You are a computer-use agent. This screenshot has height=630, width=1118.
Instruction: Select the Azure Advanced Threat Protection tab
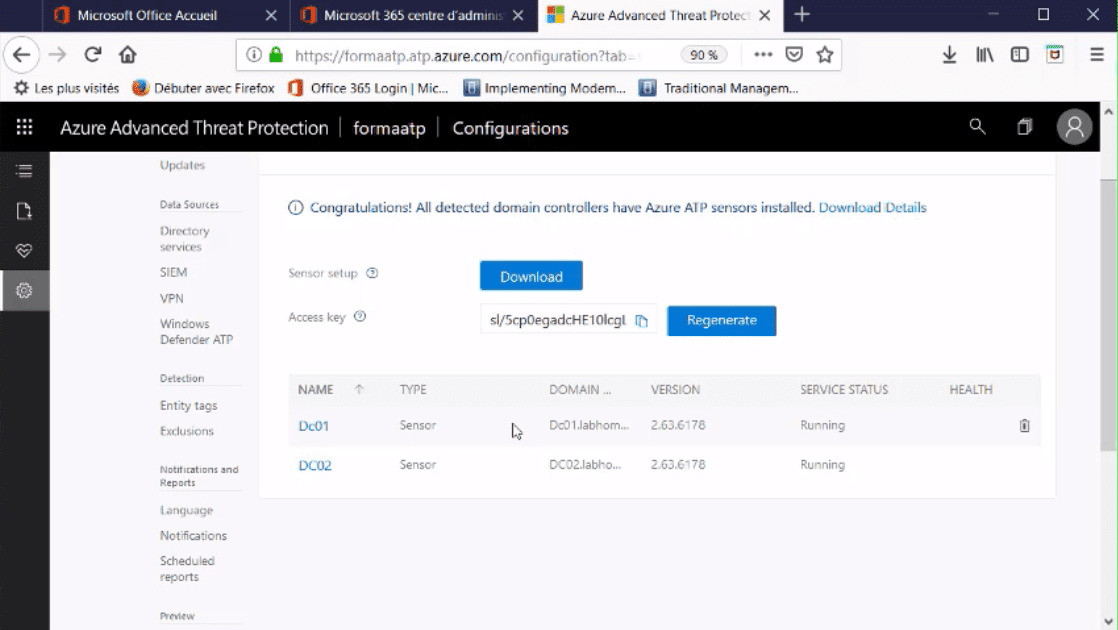click(x=660, y=15)
